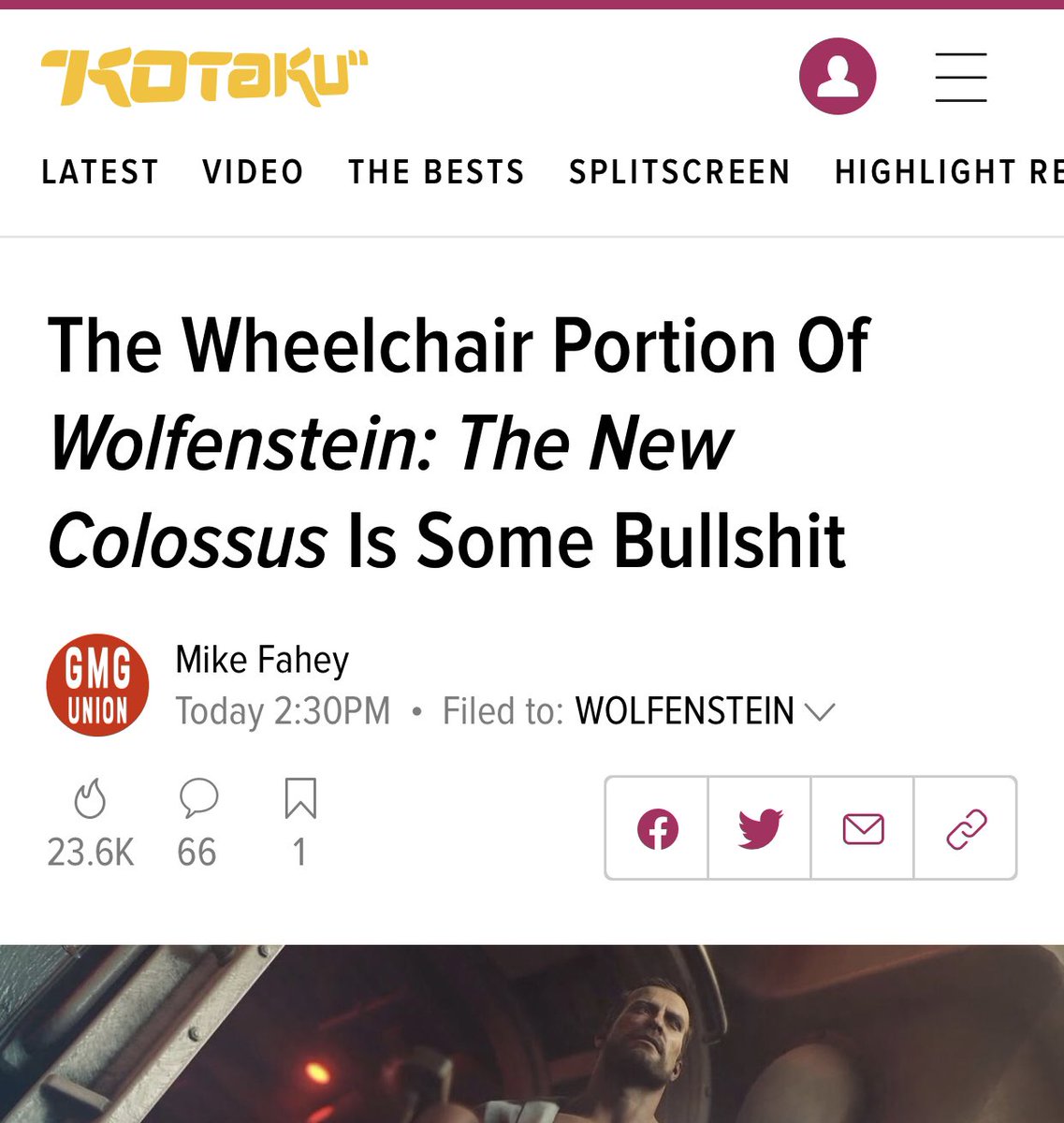Open the WOLFENSTEIN tag link
The width and height of the screenshot is (1064, 1123).
[x=685, y=711]
